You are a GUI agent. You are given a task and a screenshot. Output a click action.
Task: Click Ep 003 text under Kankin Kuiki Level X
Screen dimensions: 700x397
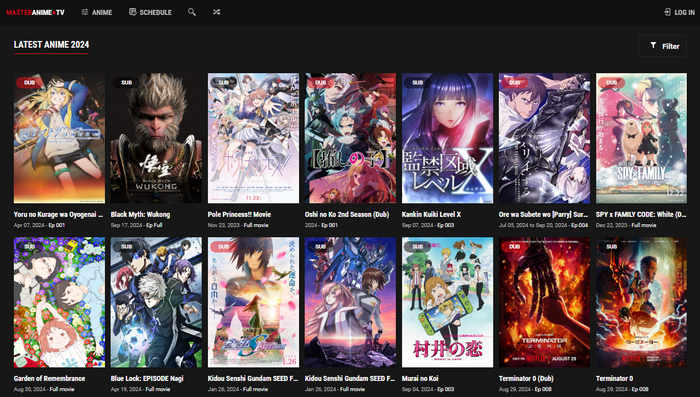coord(446,226)
